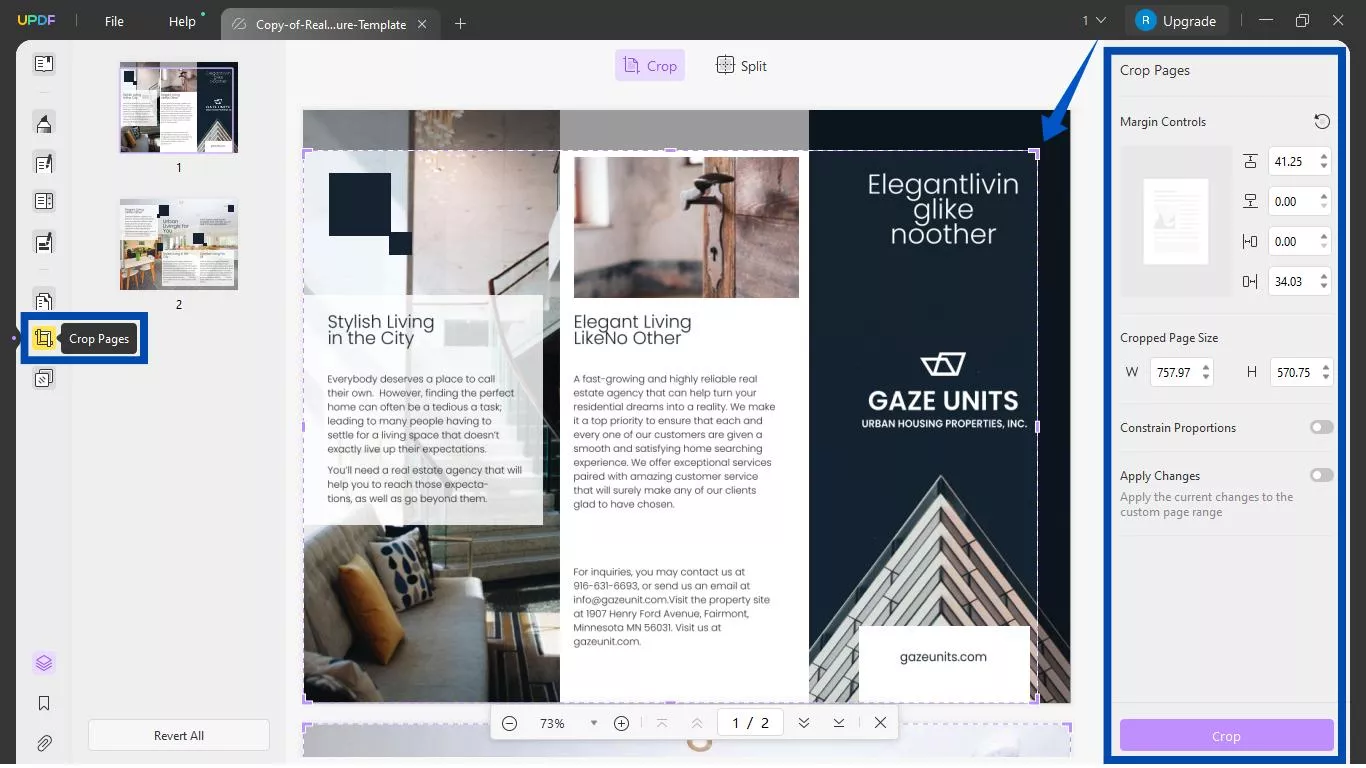Open the Attachment paperclip icon
This screenshot has height=768, width=1366.
coord(44,743)
